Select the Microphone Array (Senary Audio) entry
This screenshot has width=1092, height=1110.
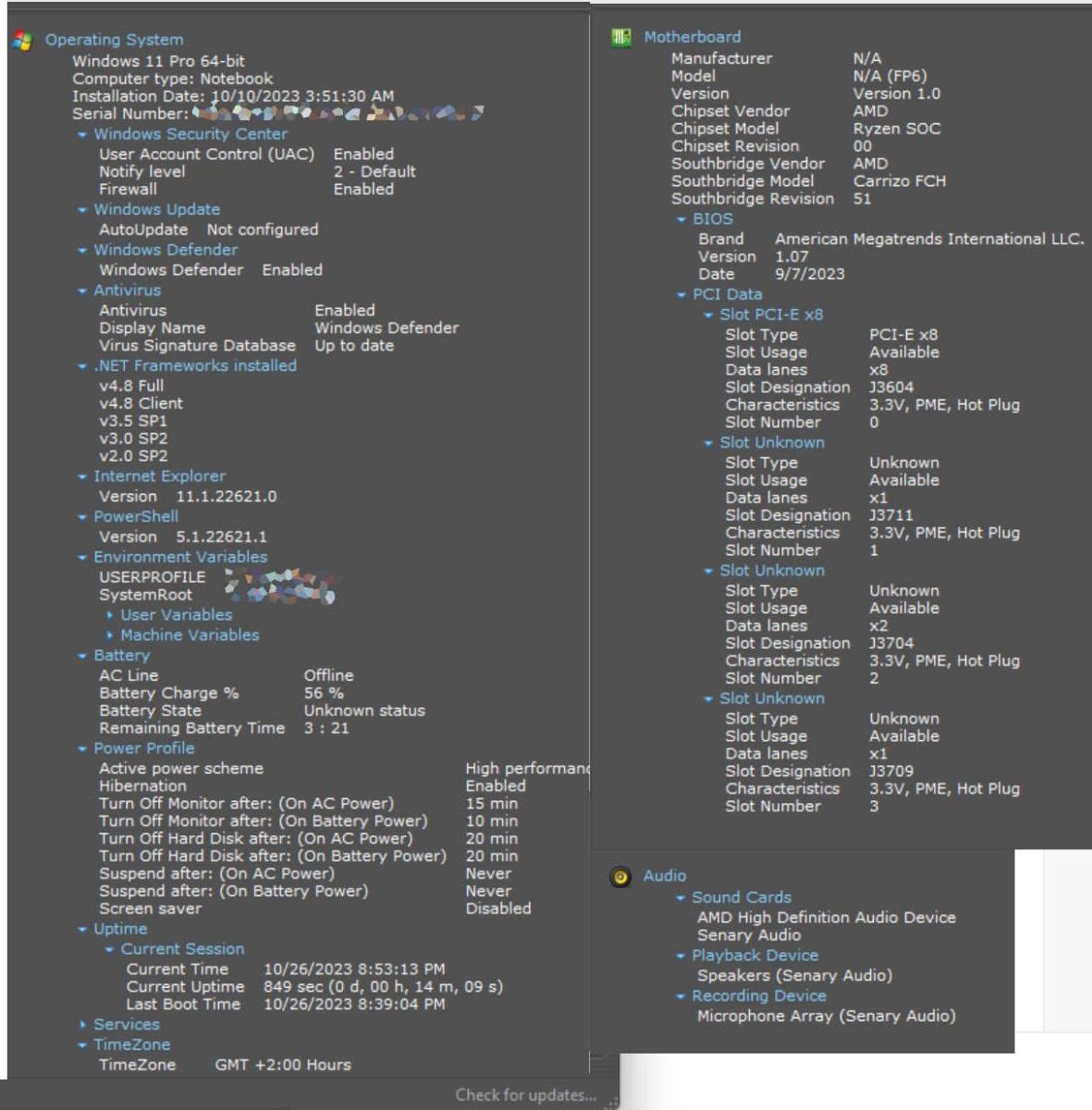pyautogui.click(x=827, y=1017)
